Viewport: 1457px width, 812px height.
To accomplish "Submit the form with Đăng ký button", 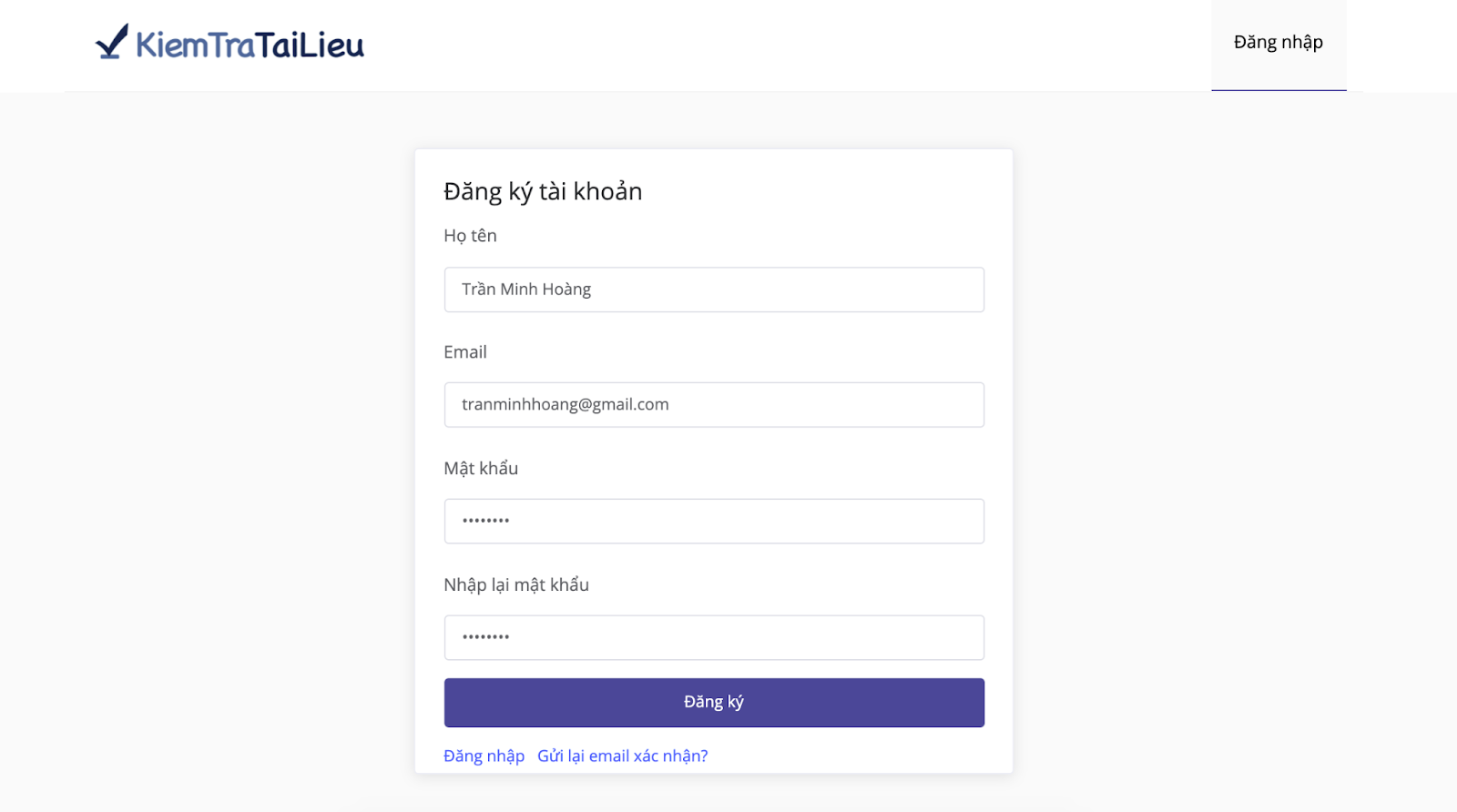I will tap(714, 703).
